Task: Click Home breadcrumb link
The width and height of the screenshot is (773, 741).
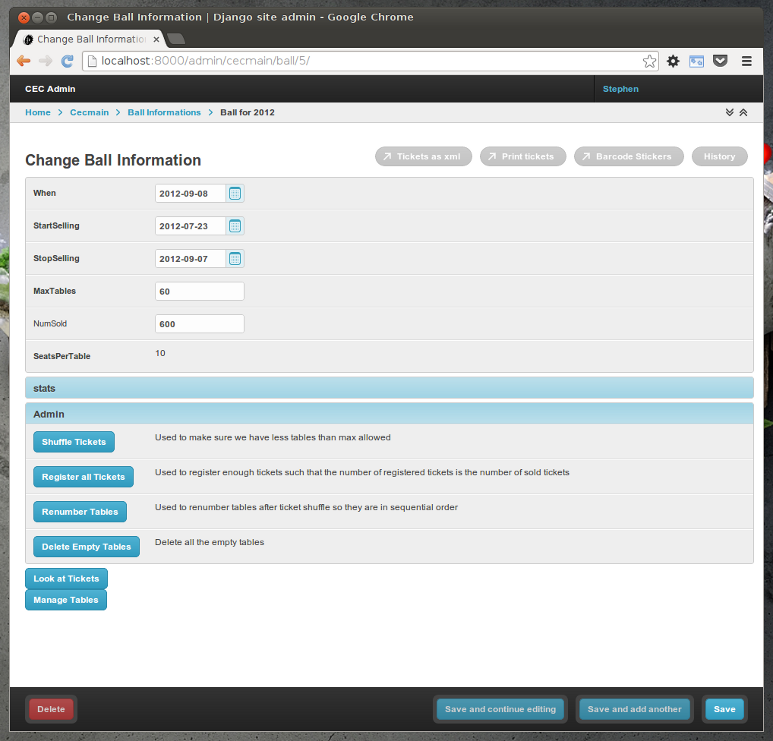Action: (38, 112)
